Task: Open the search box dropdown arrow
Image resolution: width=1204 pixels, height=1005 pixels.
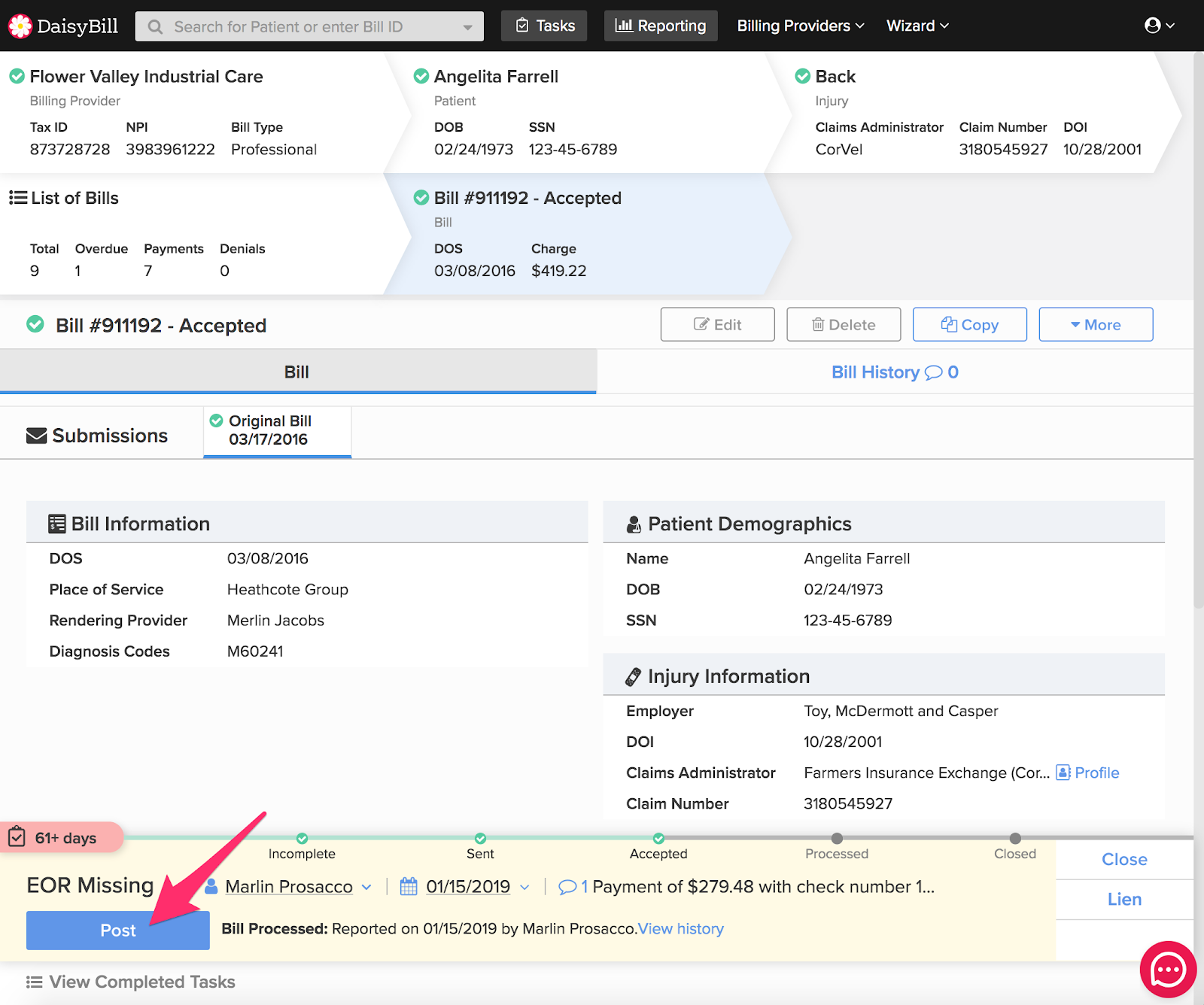Action: point(468,27)
